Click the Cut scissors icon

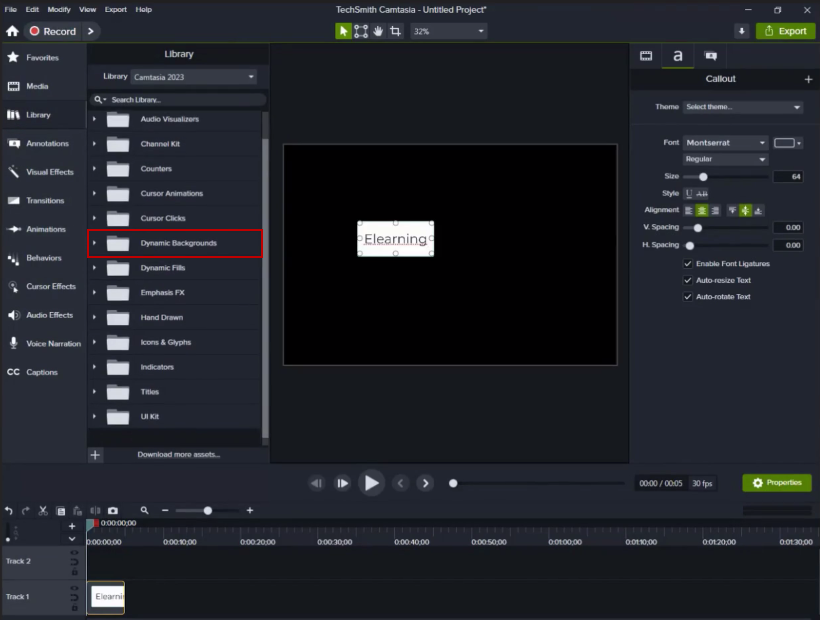pyautogui.click(x=43, y=510)
